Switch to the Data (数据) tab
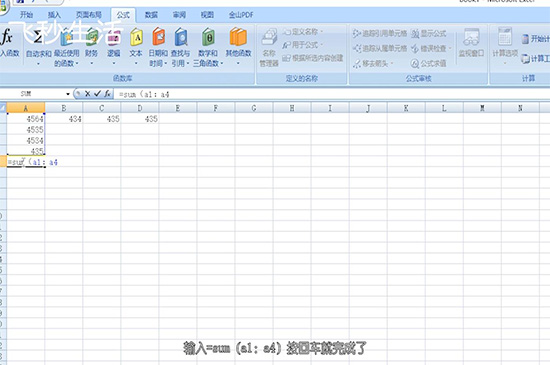The image size is (550, 365). (x=151, y=15)
